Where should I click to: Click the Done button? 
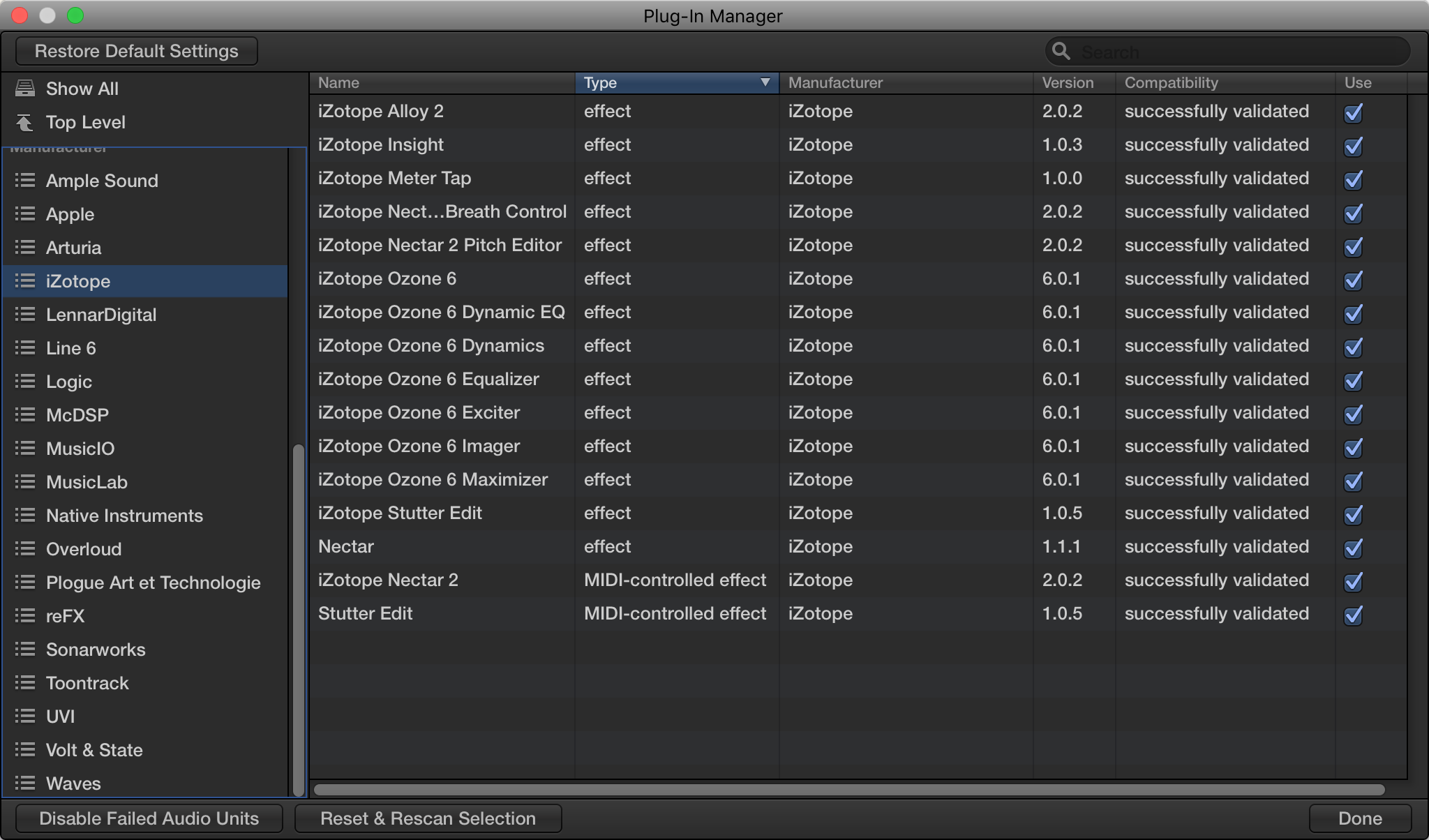point(1359,818)
